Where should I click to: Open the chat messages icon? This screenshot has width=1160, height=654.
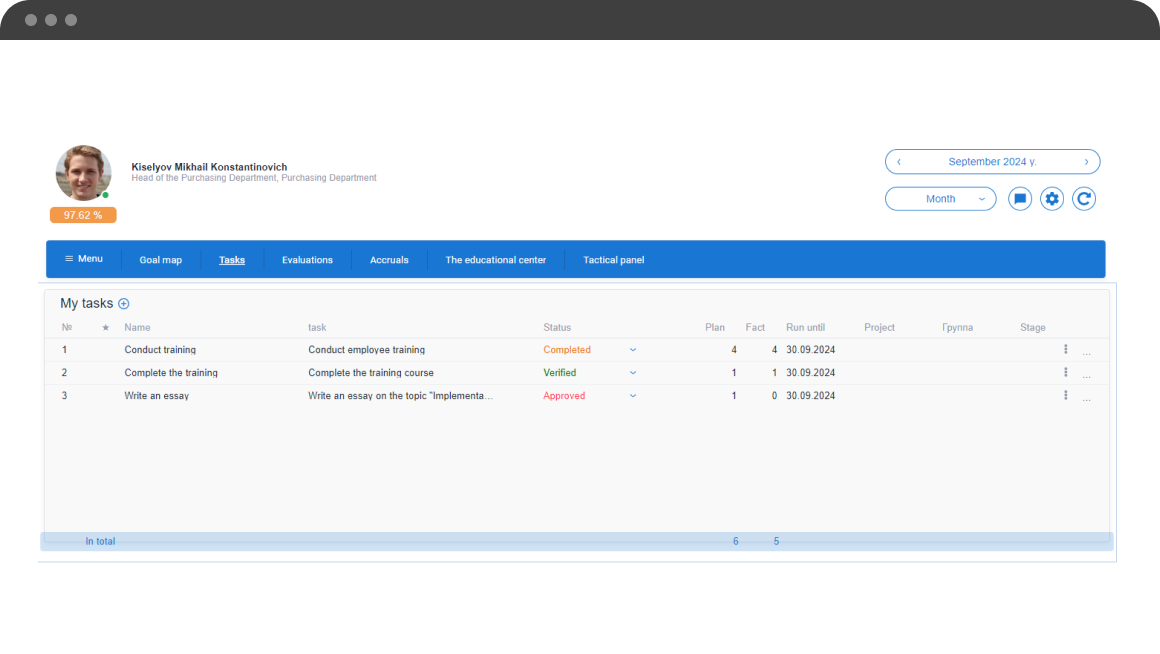click(1019, 199)
